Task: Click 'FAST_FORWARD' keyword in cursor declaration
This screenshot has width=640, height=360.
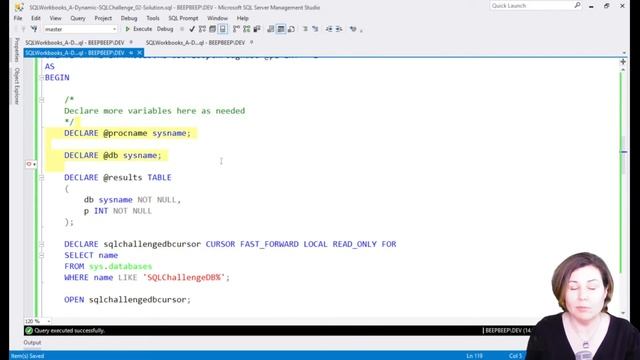Action: point(269,244)
